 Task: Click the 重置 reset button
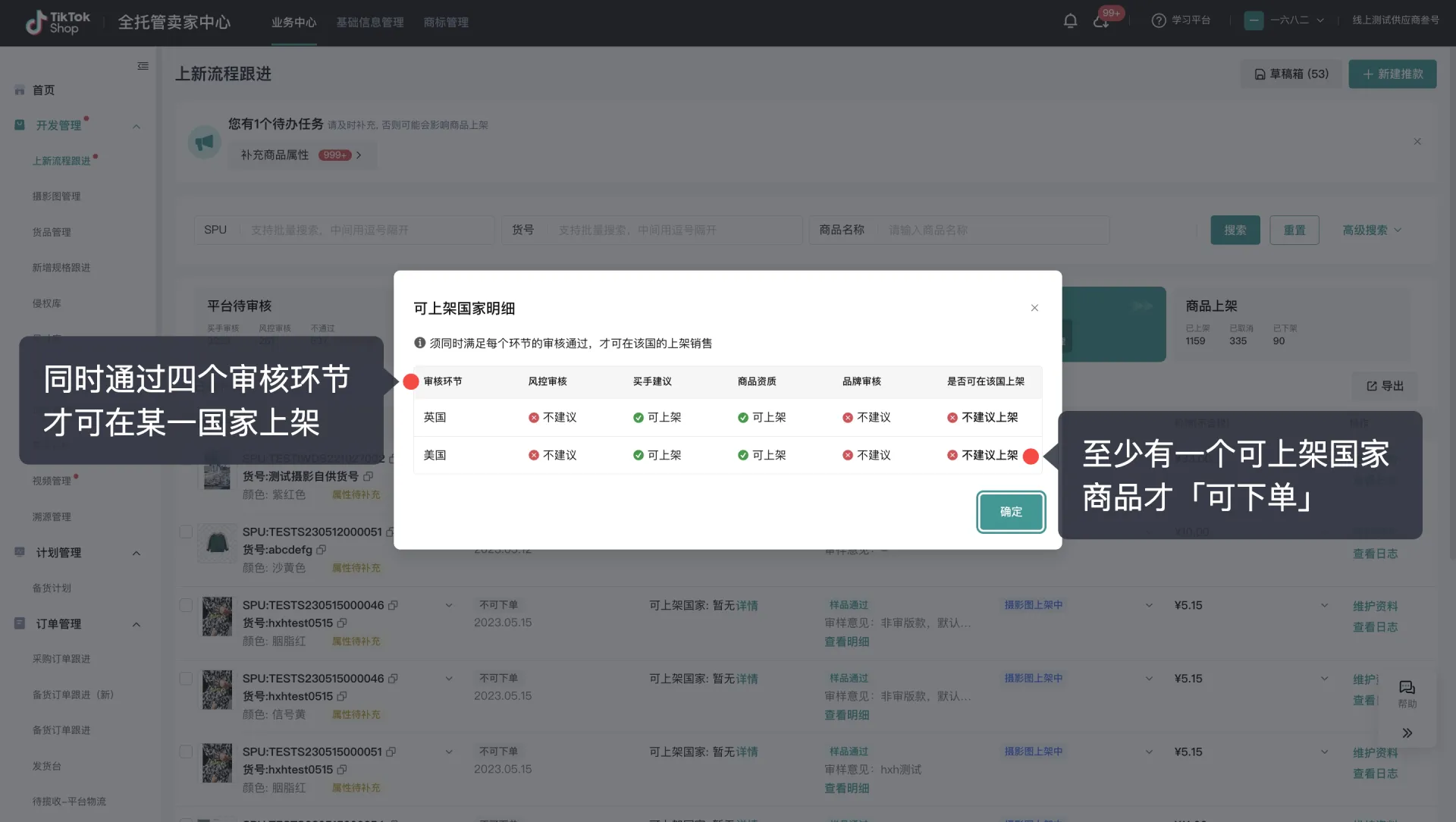pyautogui.click(x=1294, y=230)
